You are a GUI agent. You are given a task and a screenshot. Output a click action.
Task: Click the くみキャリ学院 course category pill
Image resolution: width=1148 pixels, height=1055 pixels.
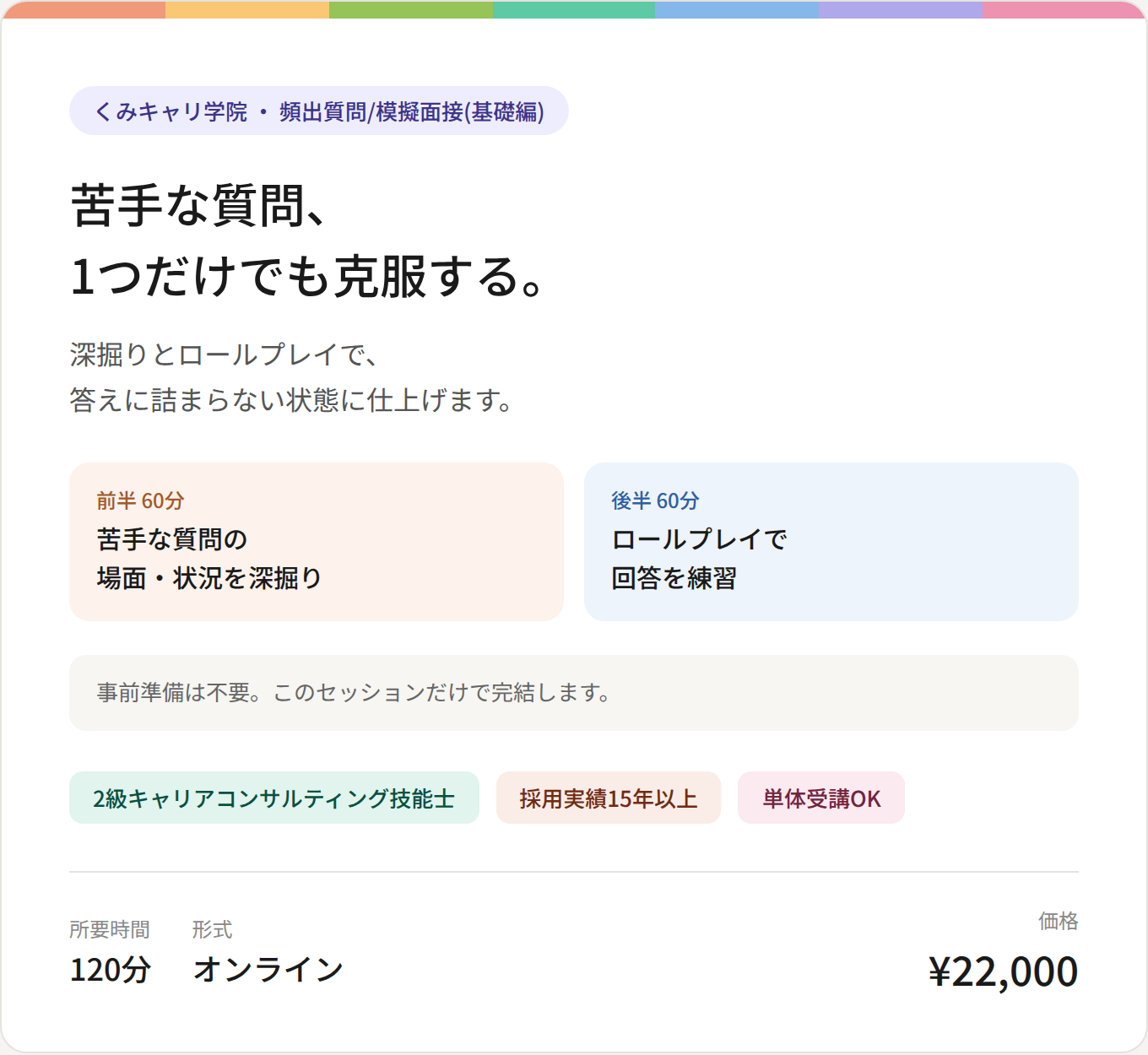tap(319, 111)
